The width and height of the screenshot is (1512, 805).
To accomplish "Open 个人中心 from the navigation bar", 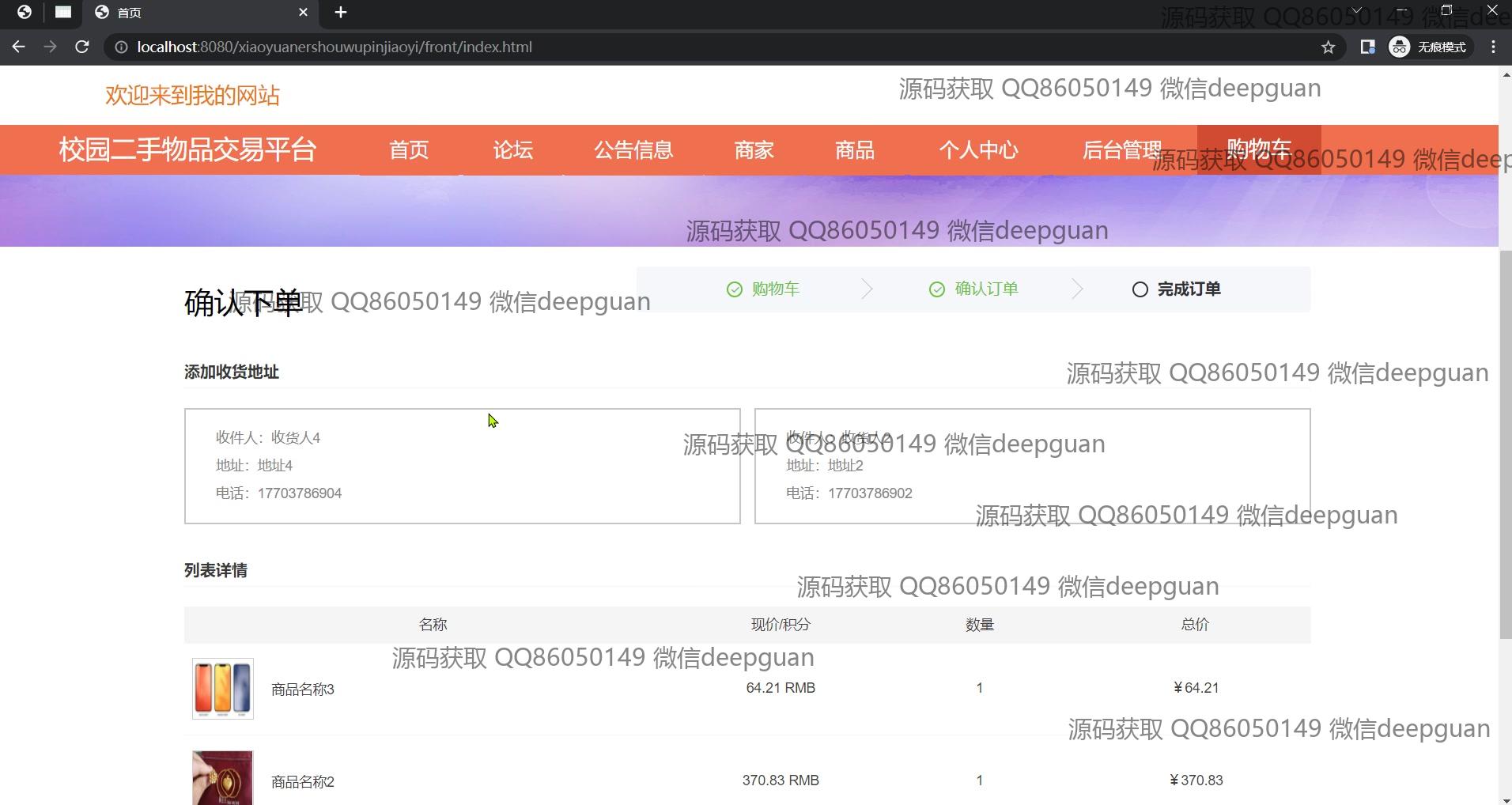I will pos(978,150).
